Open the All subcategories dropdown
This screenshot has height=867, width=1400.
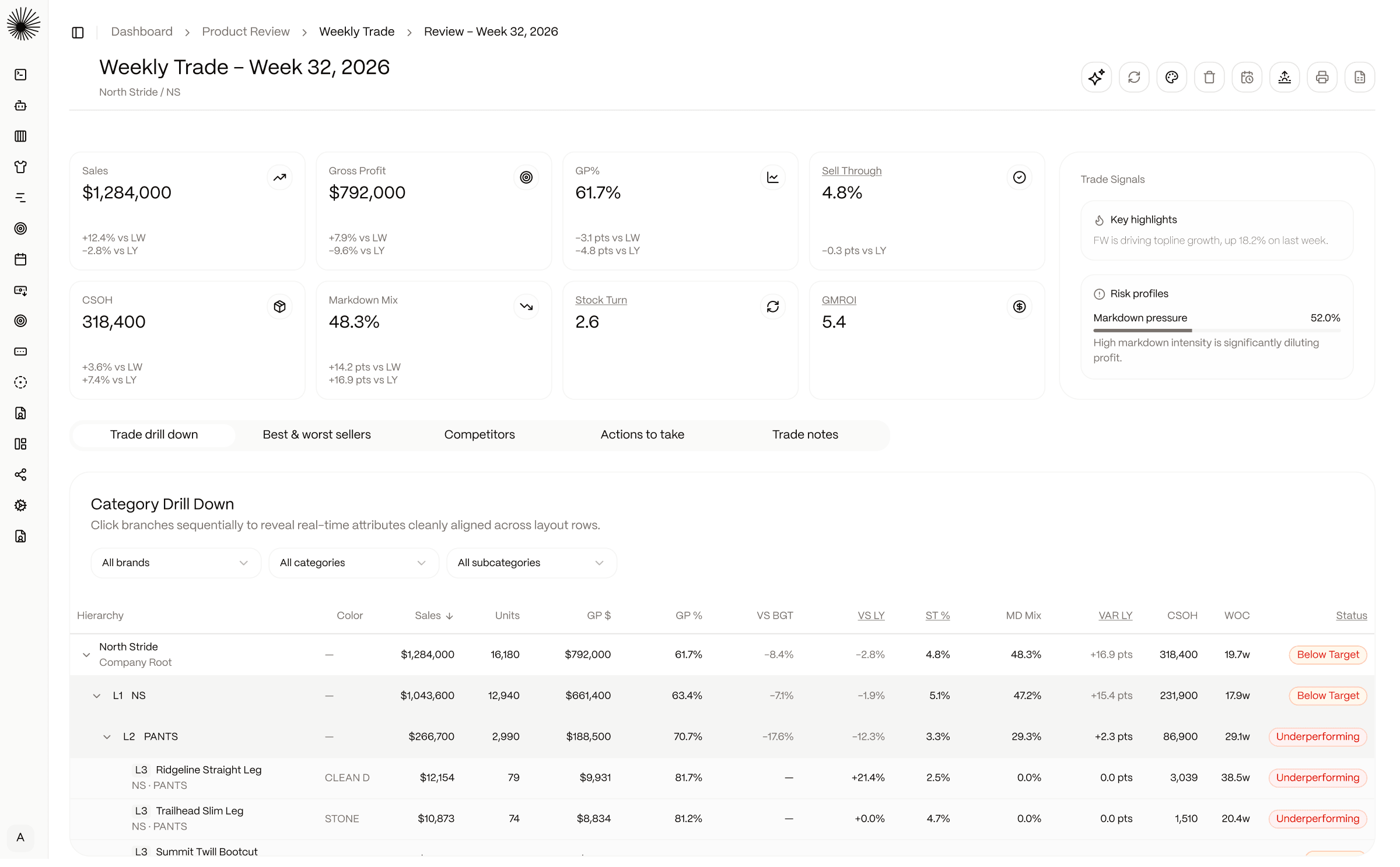point(531,563)
